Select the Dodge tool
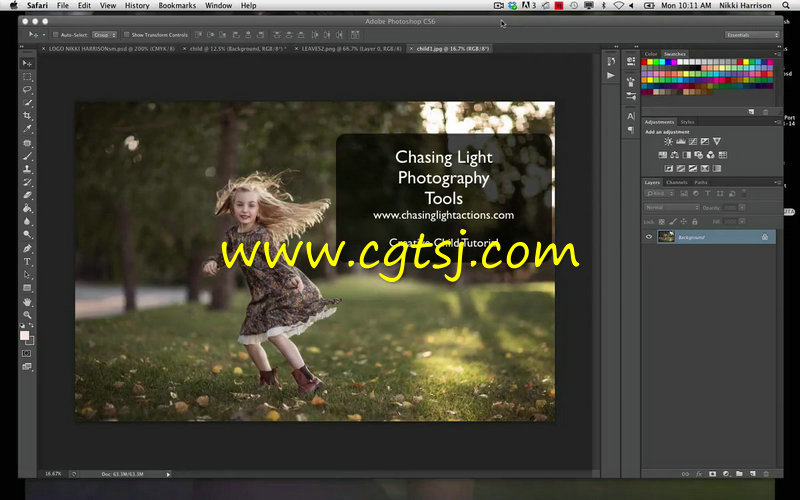The image size is (800, 500). tap(27, 235)
